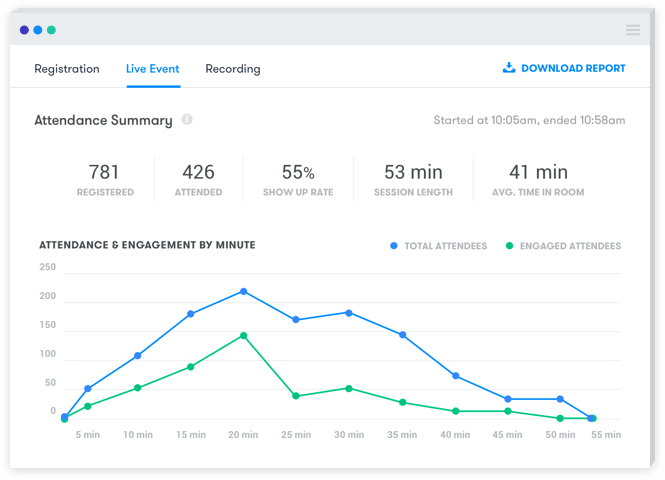Click the blue data point at 30 min

[x=349, y=313]
